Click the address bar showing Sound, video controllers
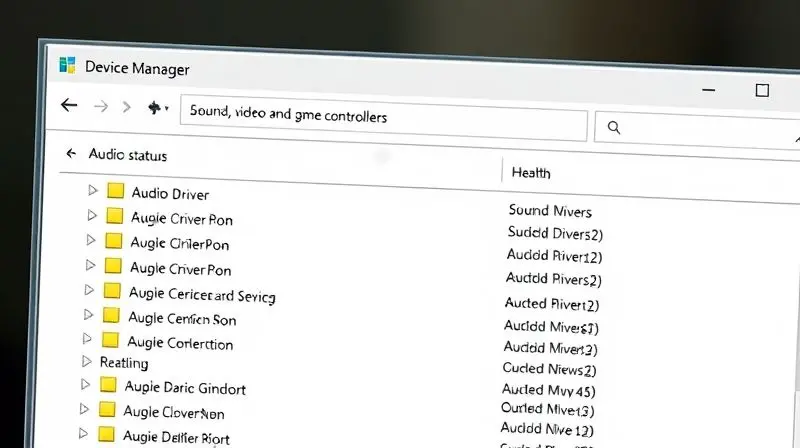 [383, 118]
